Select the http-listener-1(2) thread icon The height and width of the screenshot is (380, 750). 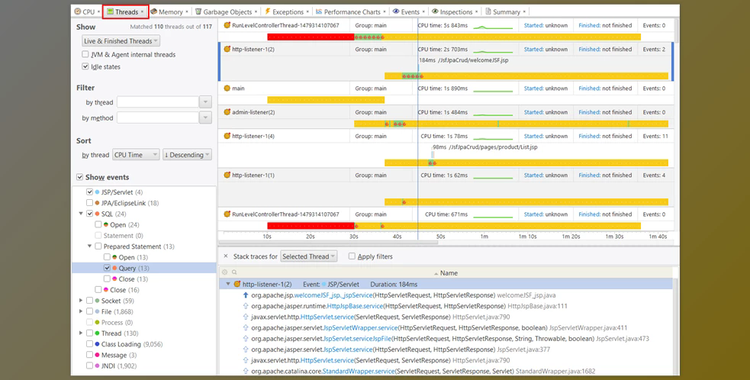227,49
